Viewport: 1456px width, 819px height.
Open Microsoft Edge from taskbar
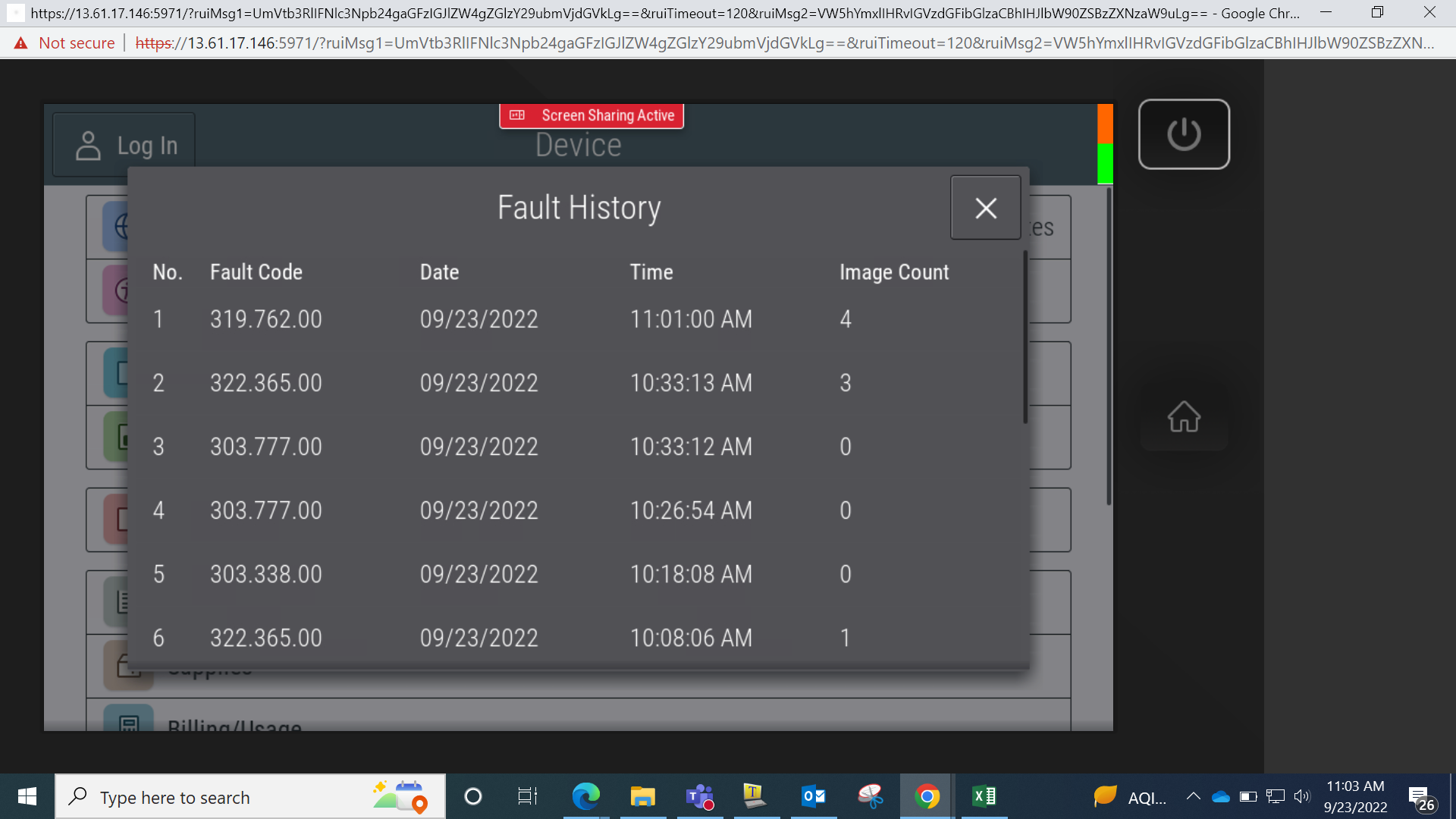(x=585, y=796)
